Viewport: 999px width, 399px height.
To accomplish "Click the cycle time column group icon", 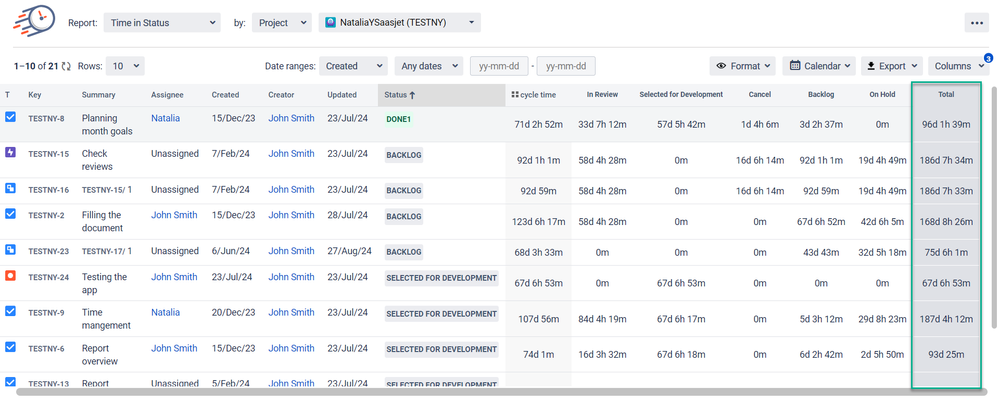I will point(515,94).
